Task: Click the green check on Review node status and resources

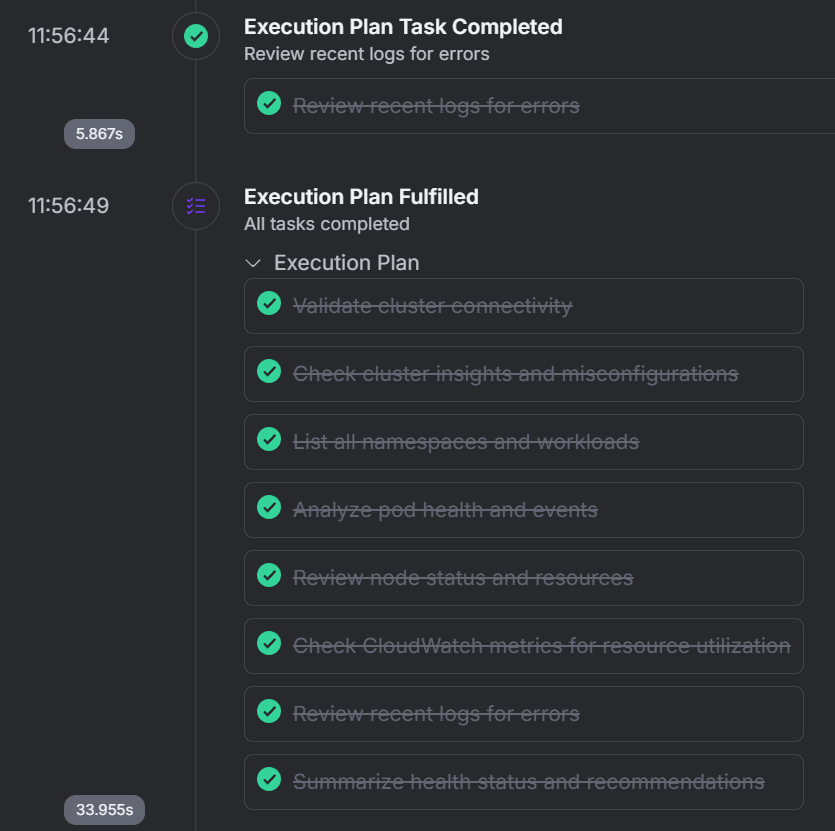Action: [269, 575]
